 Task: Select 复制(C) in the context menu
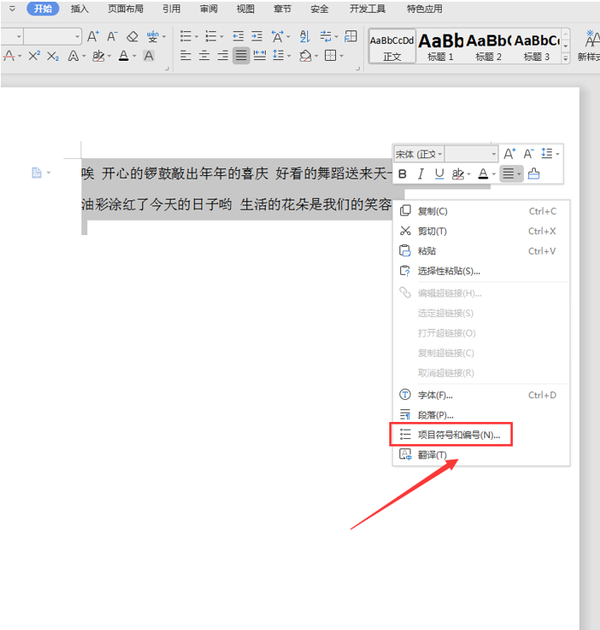pyautogui.click(x=433, y=211)
